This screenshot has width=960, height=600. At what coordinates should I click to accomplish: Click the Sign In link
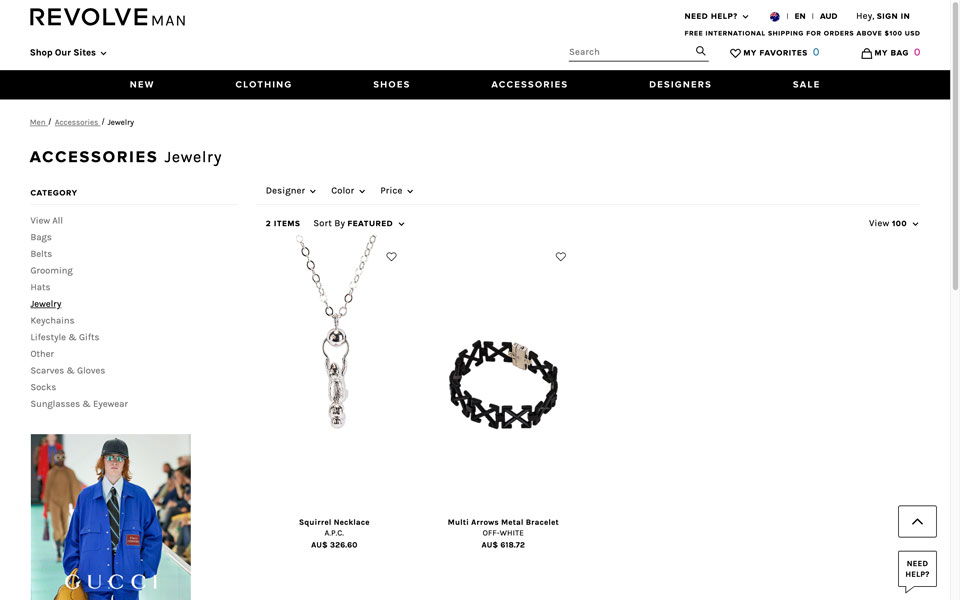pyautogui.click(x=893, y=17)
